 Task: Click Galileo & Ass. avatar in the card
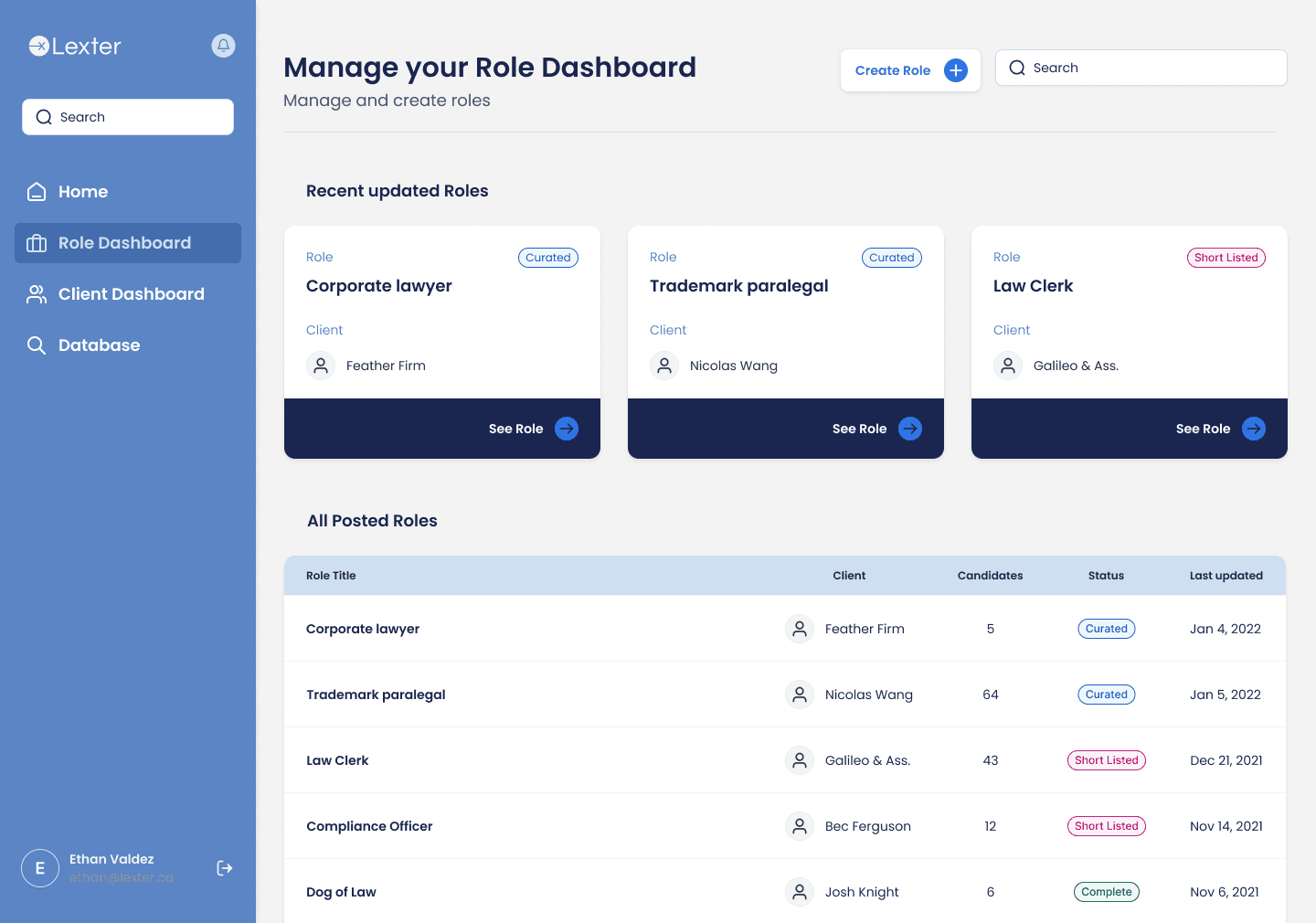1008,366
